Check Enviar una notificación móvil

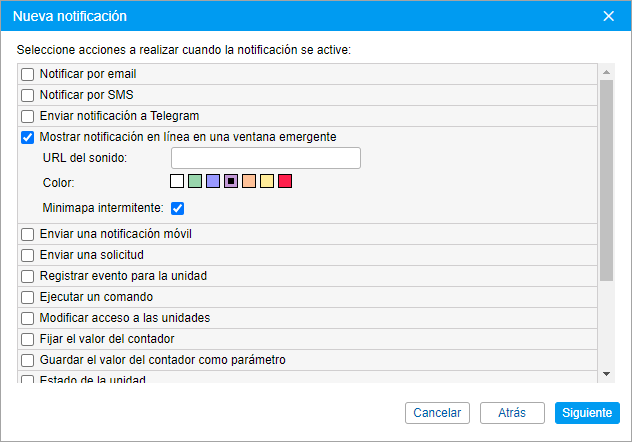pos(27,234)
